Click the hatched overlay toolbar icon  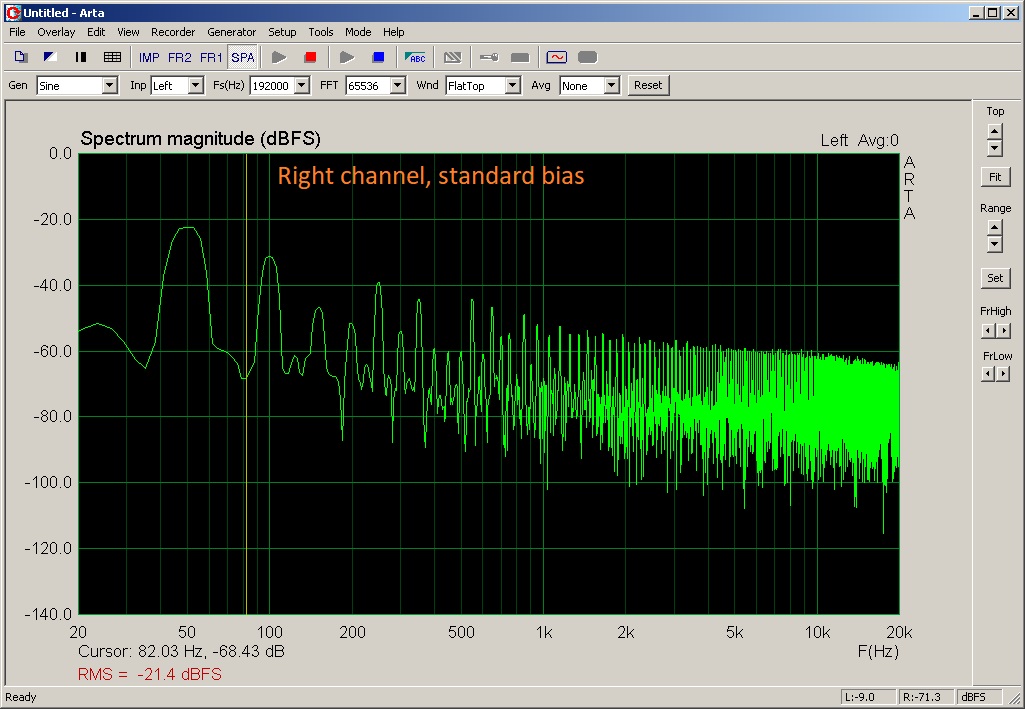tap(452, 58)
